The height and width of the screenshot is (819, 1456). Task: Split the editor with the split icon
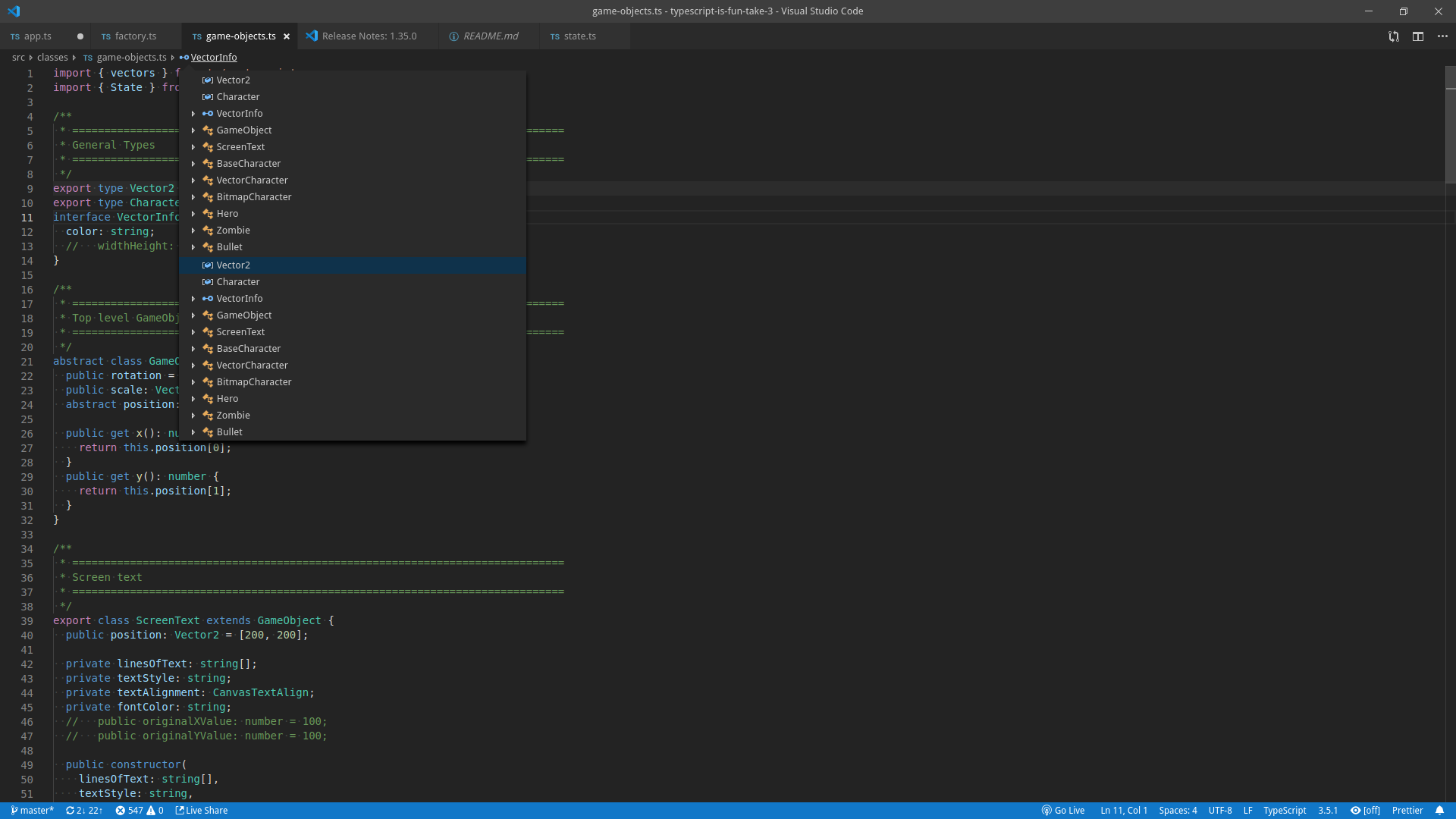pyautogui.click(x=1418, y=36)
